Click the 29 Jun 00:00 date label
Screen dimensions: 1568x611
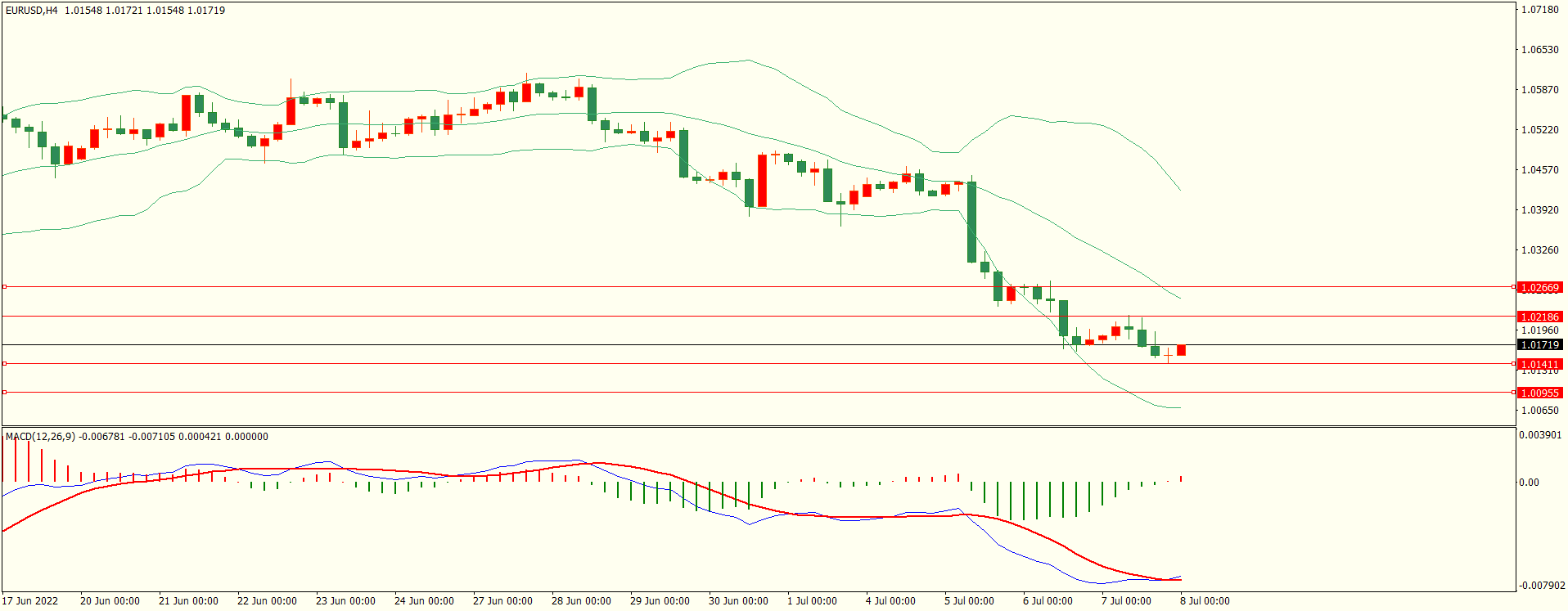[660, 601]
